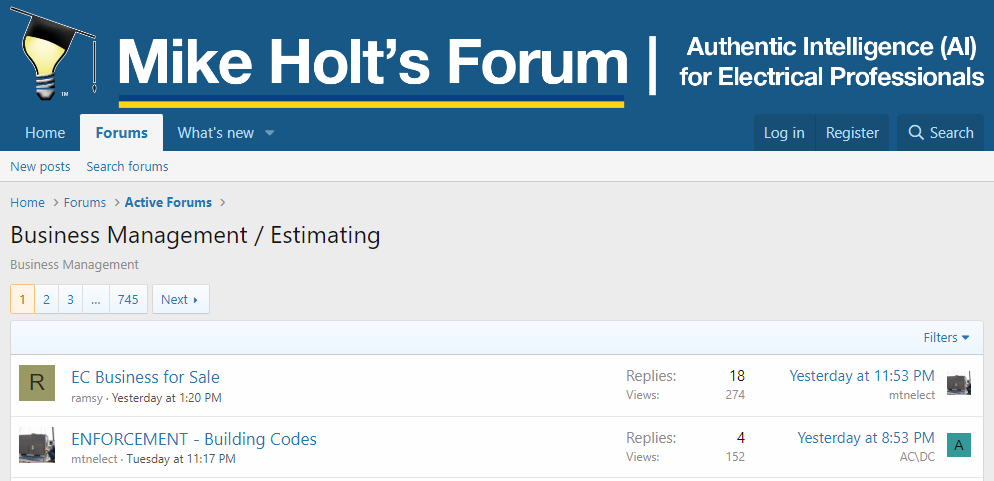Open latest post Yesterday at 8:53 PM
994x481 pixels.
(x=866, y=437)
